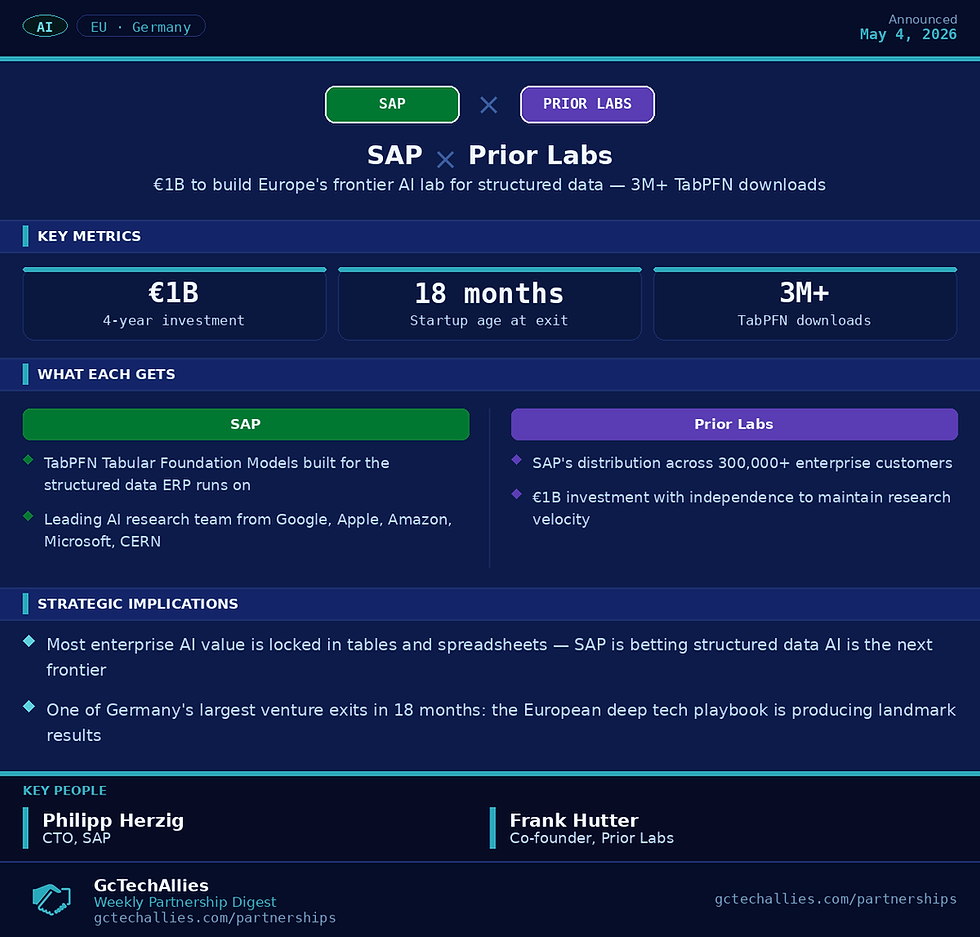Click the purple Prior Labs column header bar
This screenshot has height=937, width=980.
tap(734, 424)
